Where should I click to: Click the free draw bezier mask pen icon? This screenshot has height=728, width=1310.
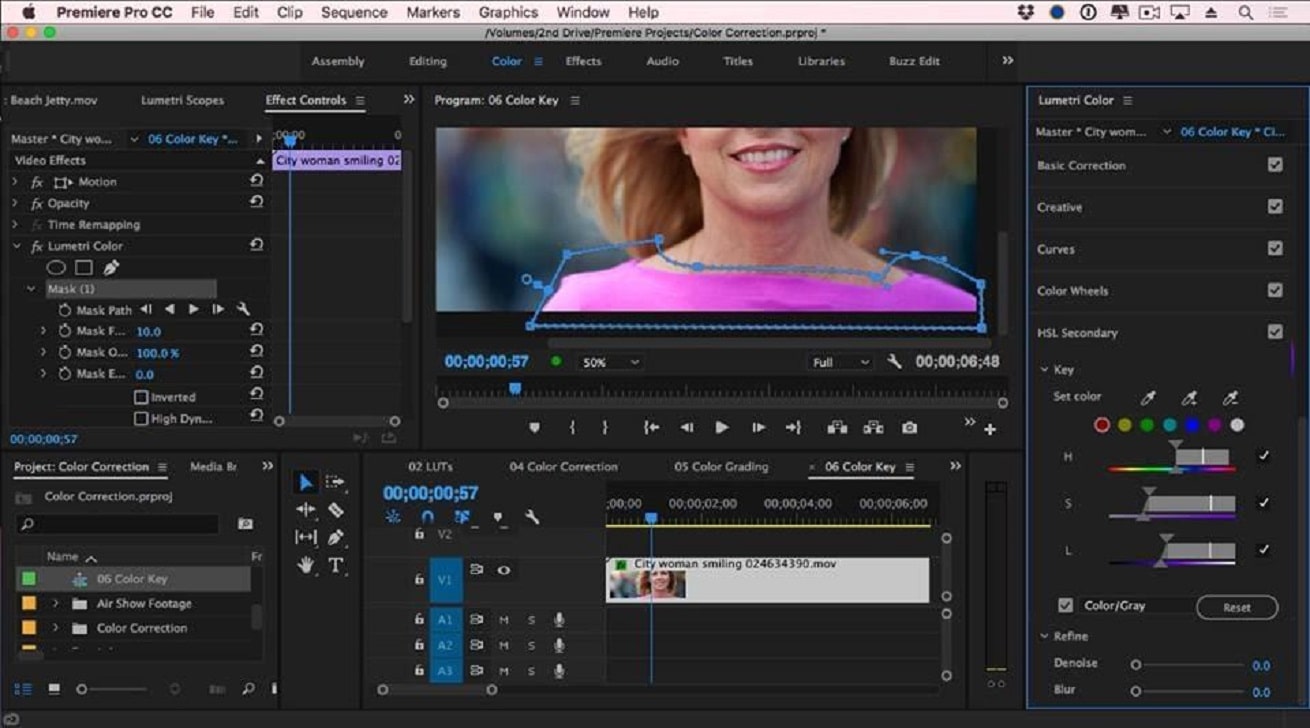[111, 266]
